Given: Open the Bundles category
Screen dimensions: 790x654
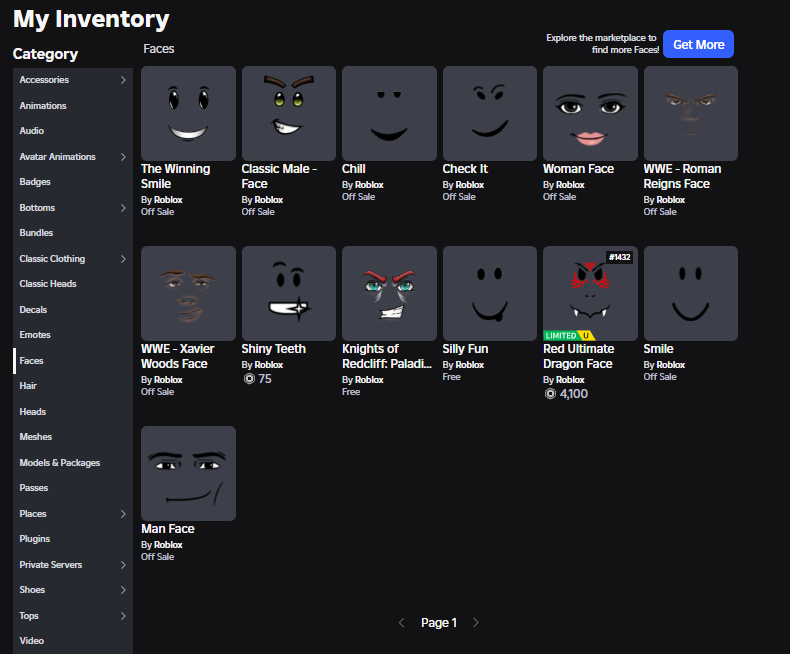Looking at the screenshot, I should tap(73, 233).
